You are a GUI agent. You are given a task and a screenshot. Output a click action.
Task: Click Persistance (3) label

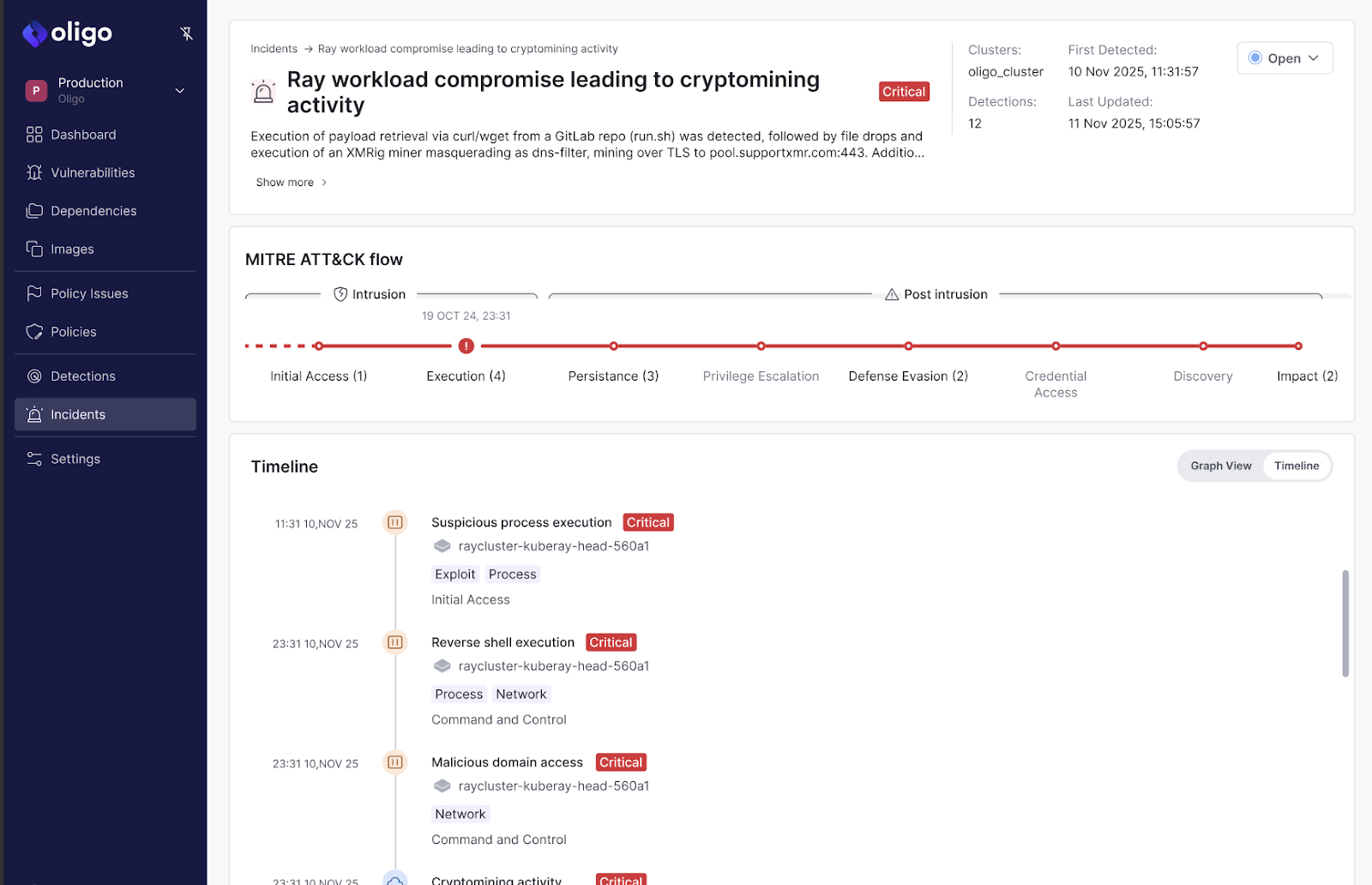[x=613, y=376]
